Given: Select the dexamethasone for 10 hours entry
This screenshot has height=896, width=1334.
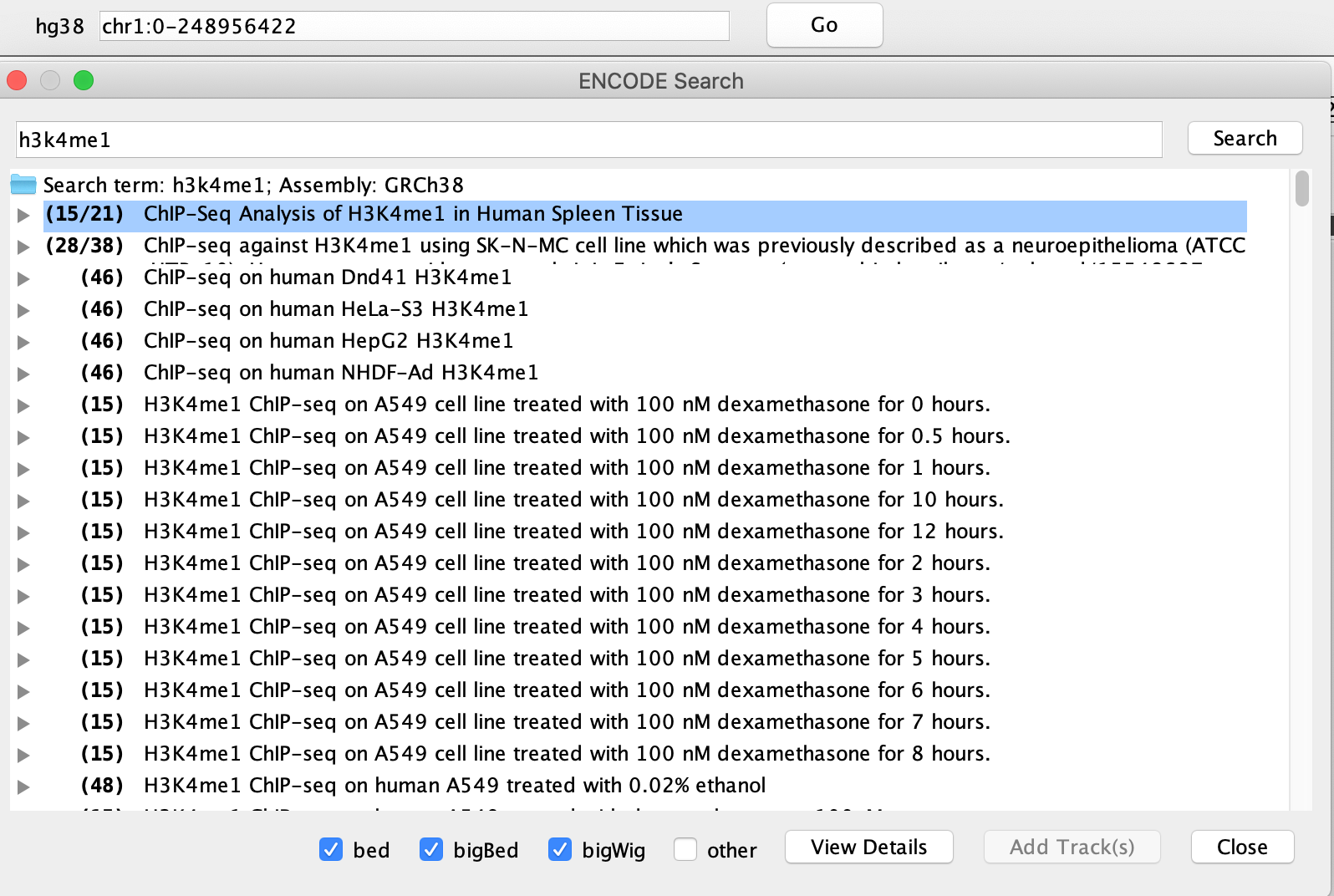Looking at the screenshot, I should 573,500.
